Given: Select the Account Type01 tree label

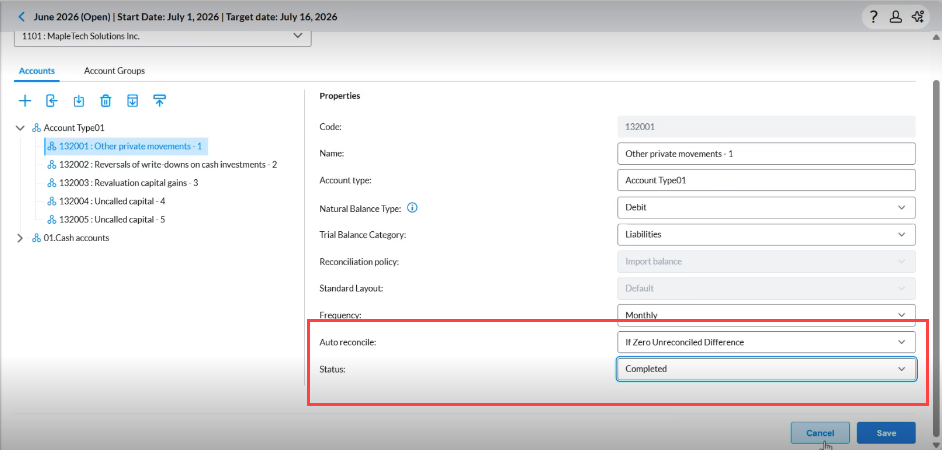Looking at the screenshot, I should coord(74,128).
